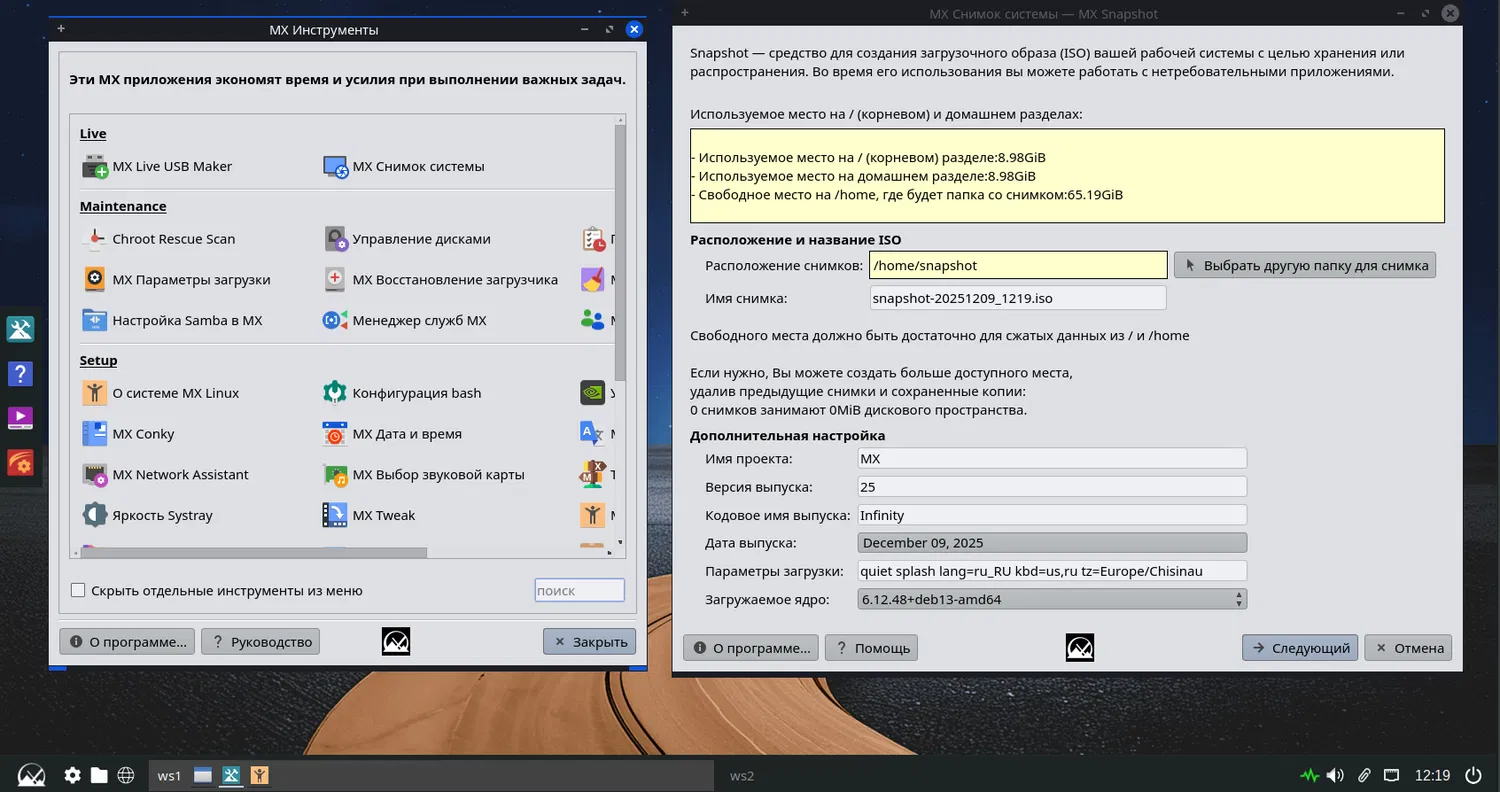This screenshot has width=1500, height=792.
Task: Click Руководство button
Action: [x=260, y=642]
